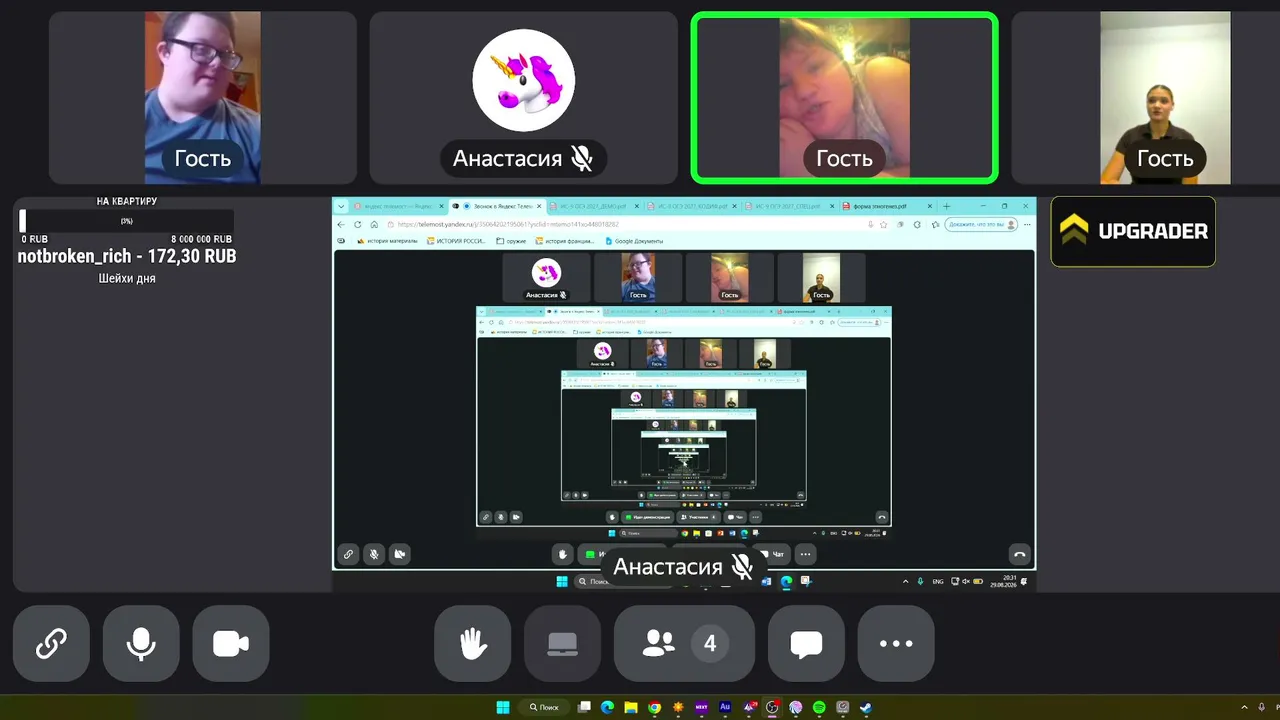Open the оружие bookmark folder
Viewport: 1280px width, 720px height.
pos(512,241)
